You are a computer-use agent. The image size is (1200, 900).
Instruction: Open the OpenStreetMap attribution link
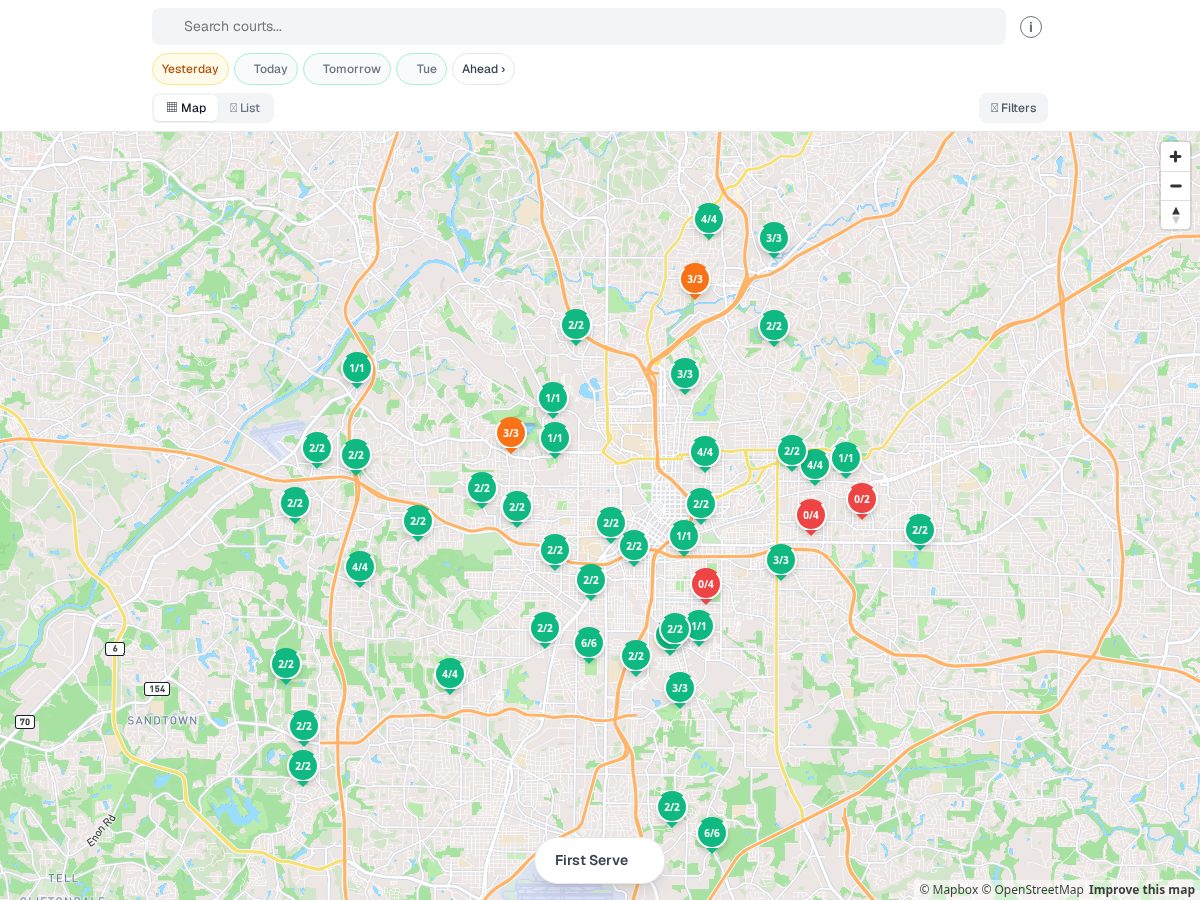[x=1032, y=890]
